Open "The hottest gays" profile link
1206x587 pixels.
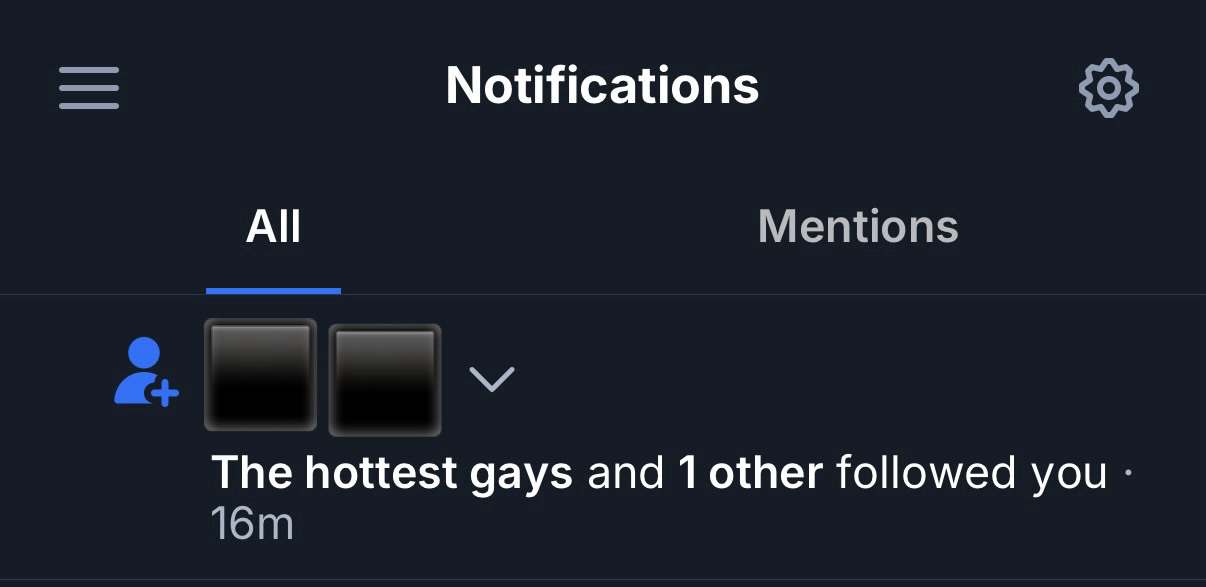[392, 472]
